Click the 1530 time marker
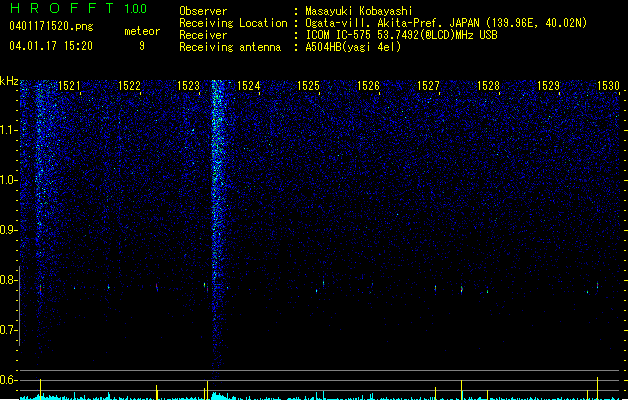629x400 pixels. pos(609,86)
